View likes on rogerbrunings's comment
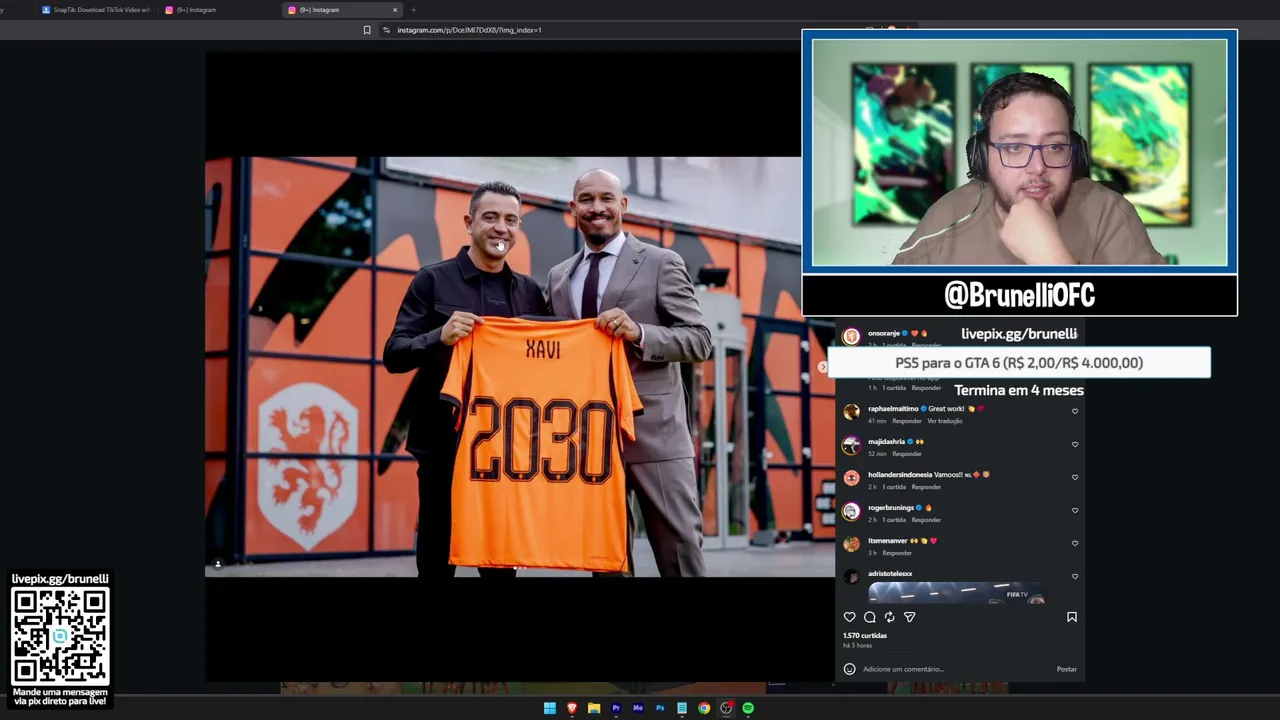 [894, 520]
